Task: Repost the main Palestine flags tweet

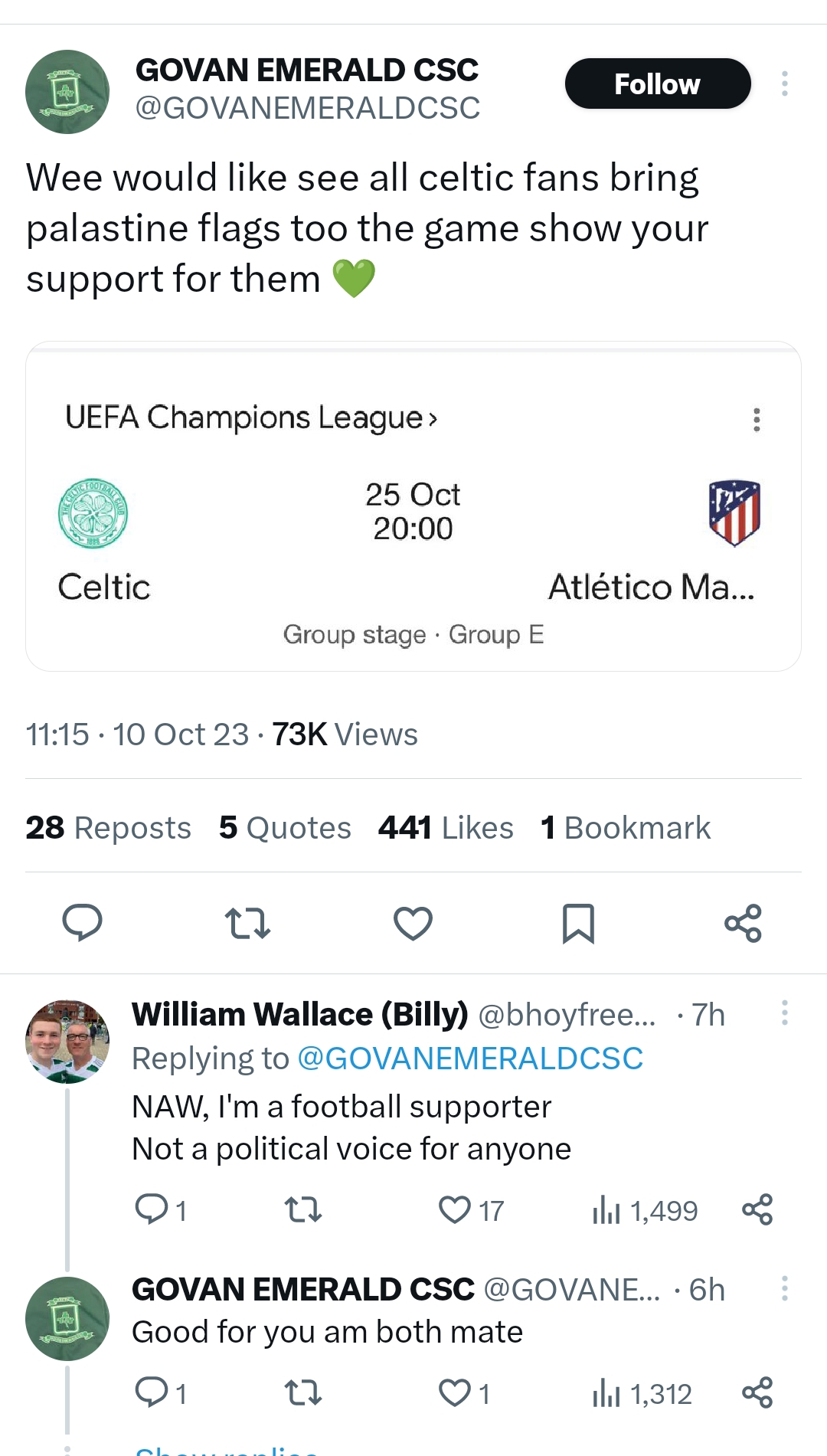Action: tap(247, 923)
